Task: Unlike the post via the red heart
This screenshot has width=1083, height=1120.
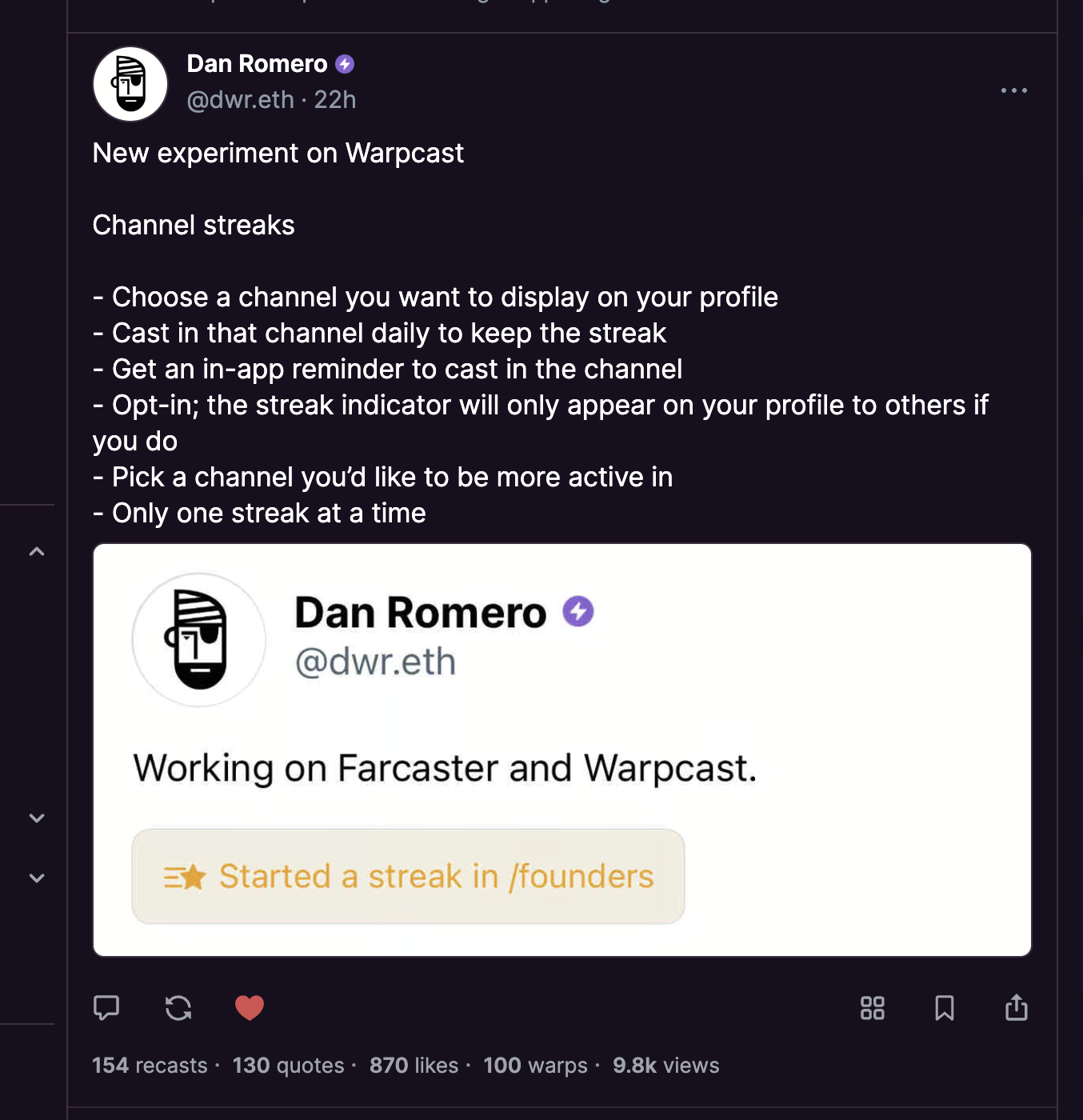Action: click(x=250, y=1007)
